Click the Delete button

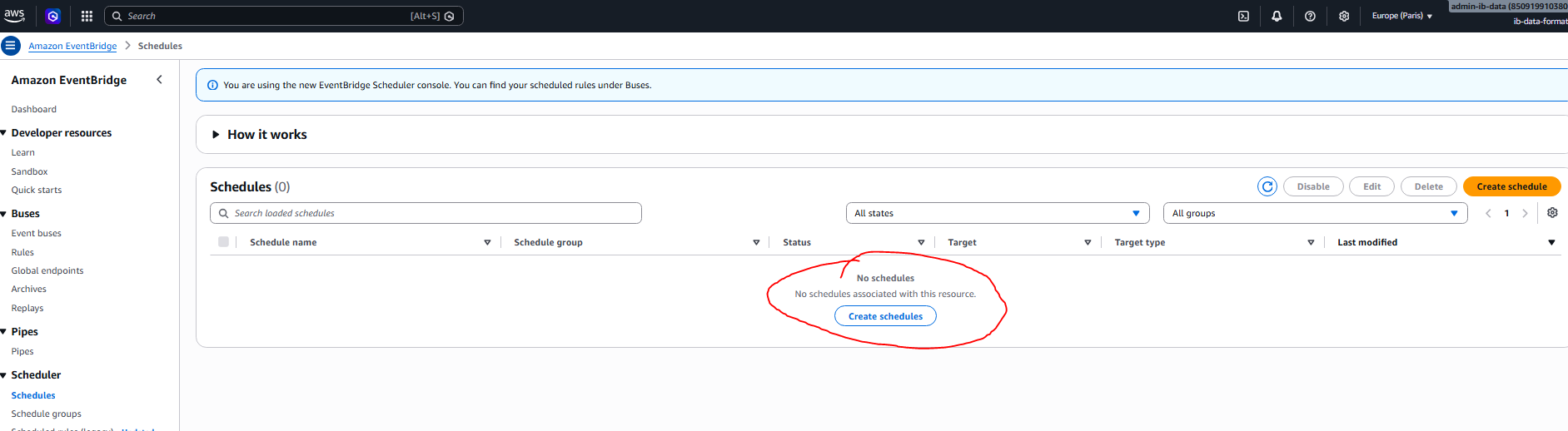[x=1428, y=186]
